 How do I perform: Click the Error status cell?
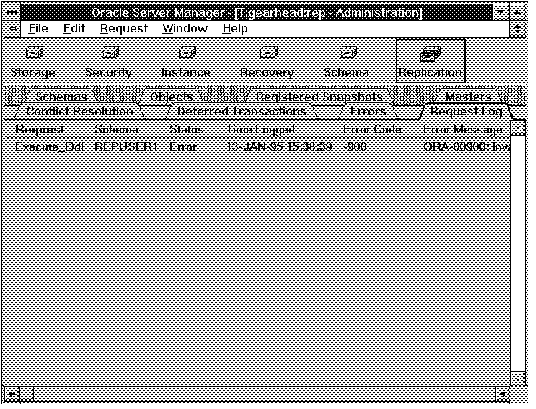click(x=183, y=147)
